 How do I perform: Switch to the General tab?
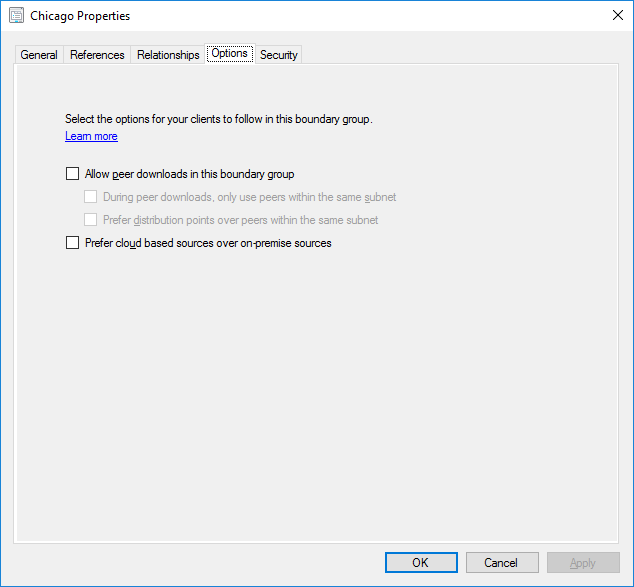(39, 55)
